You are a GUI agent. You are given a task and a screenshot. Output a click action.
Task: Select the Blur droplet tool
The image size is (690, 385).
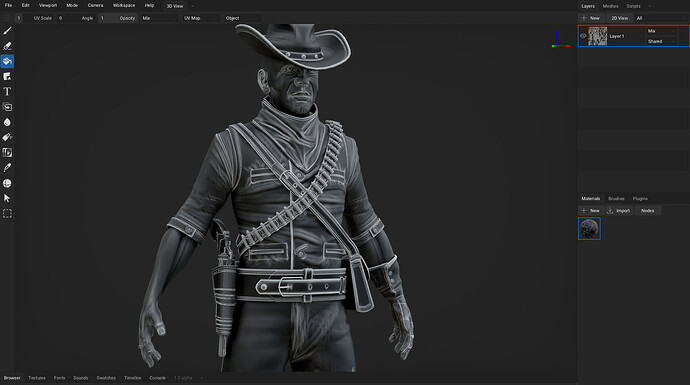7,122
